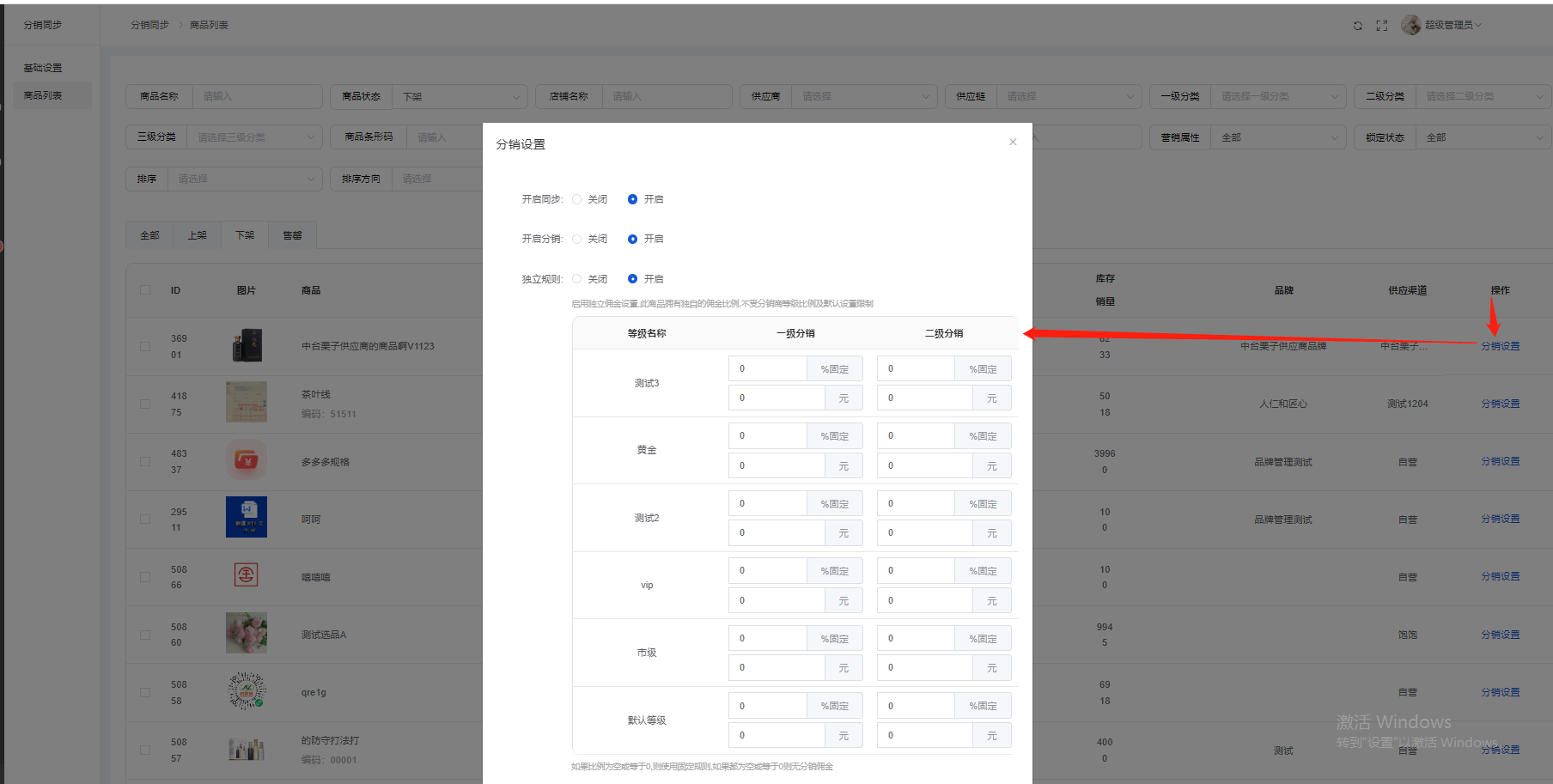Click the refresh icon in top header

(1357, 26)
